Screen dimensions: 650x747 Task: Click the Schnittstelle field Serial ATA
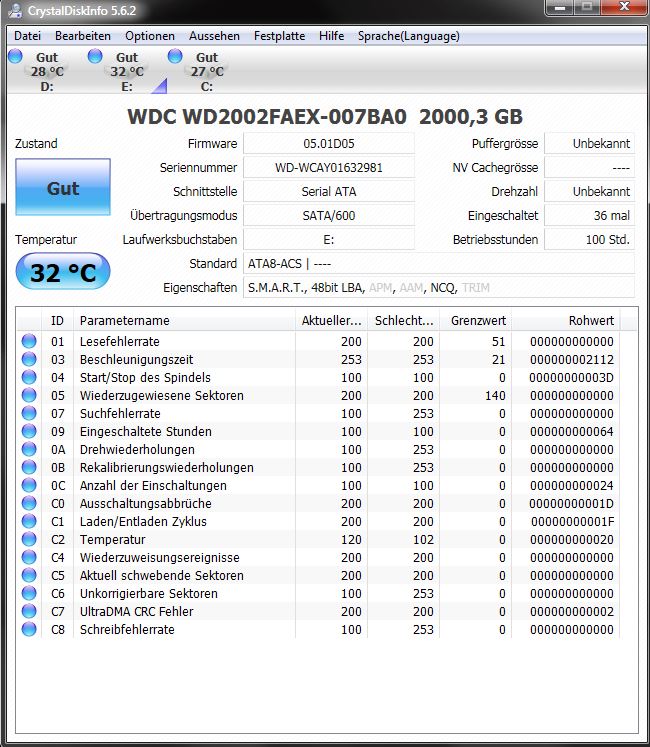(329, 192)
